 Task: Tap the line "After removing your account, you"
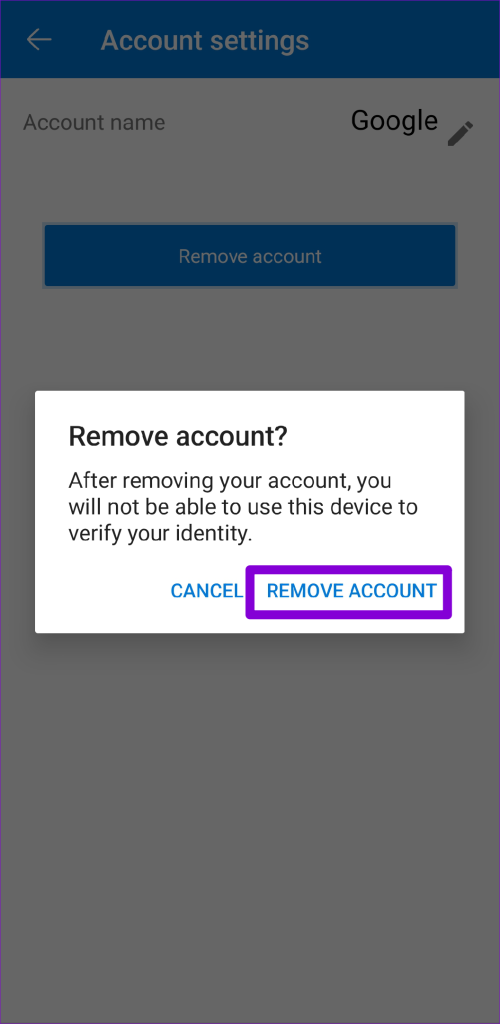[x=230, y=482]
